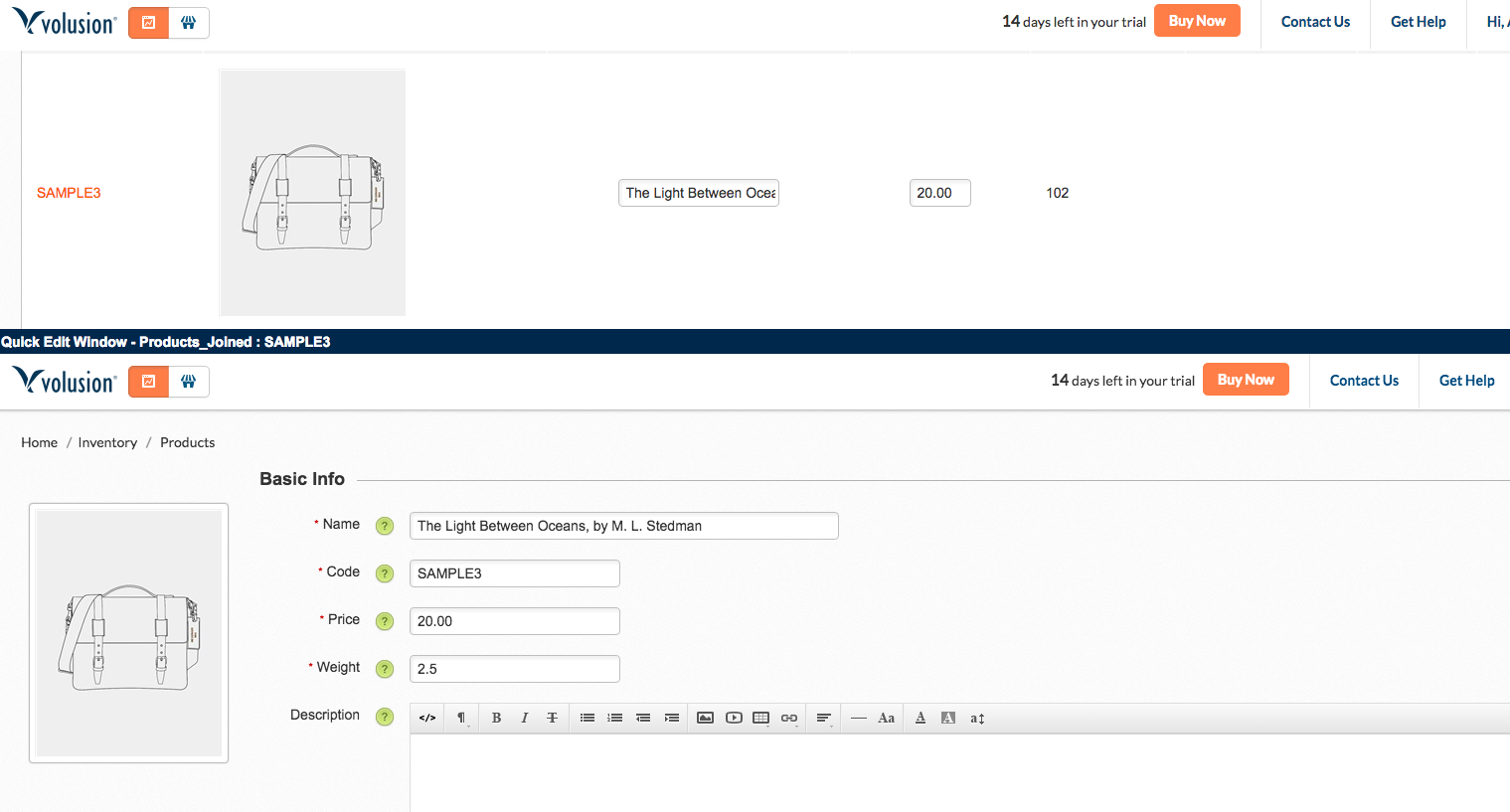1510x812 pixels.
Task: Click Buy Now in Quick Edit window
Action: [1246, 380]
